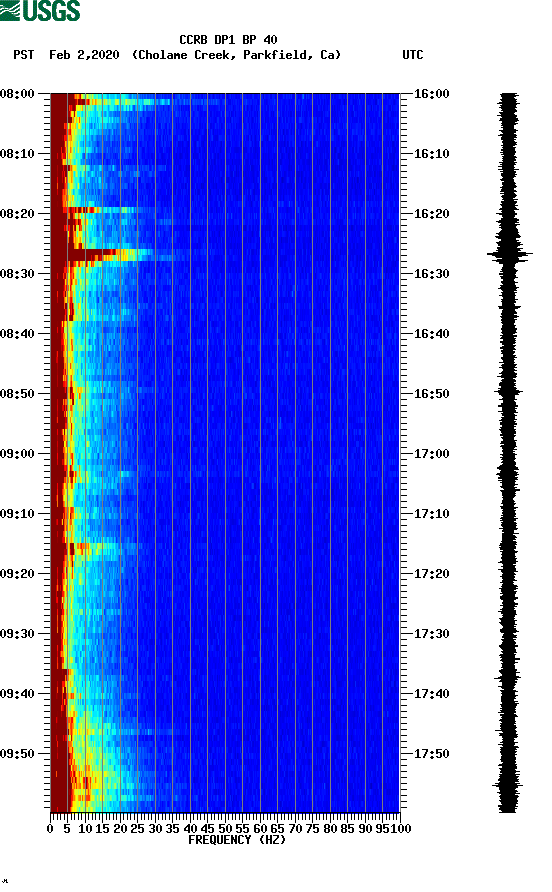Click the 100 Hz frequency tick label

[x=401, y=829]
